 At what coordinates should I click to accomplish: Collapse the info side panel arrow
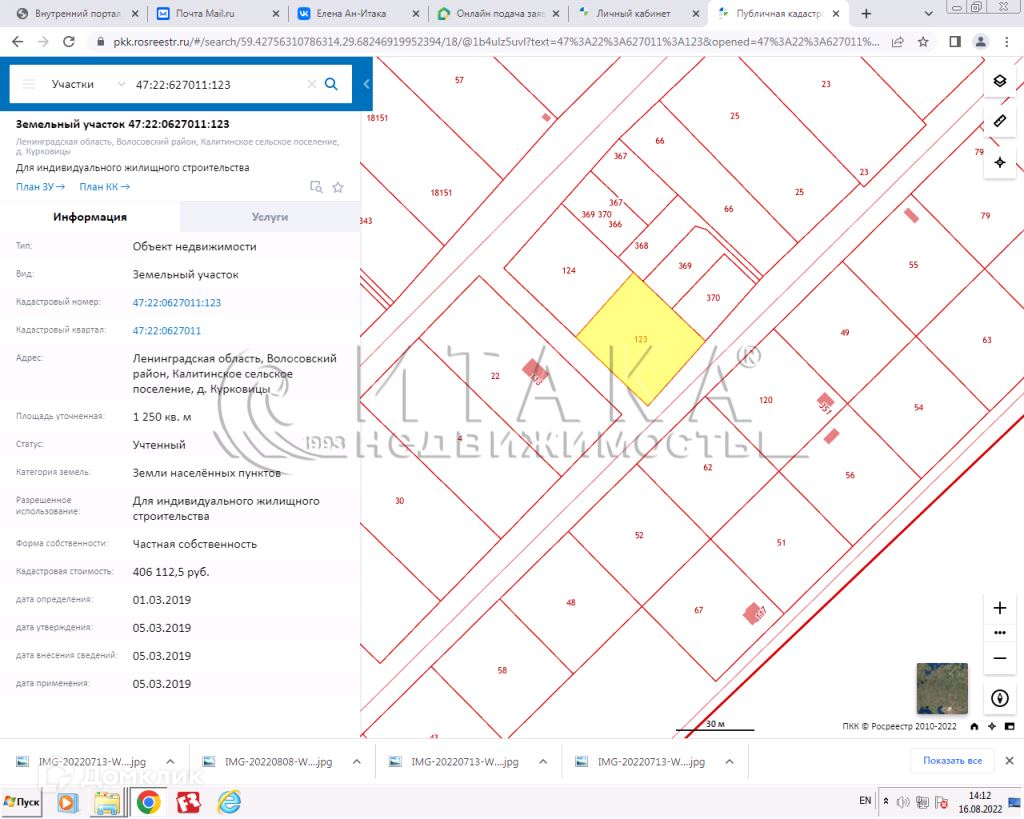pos(366,84)
